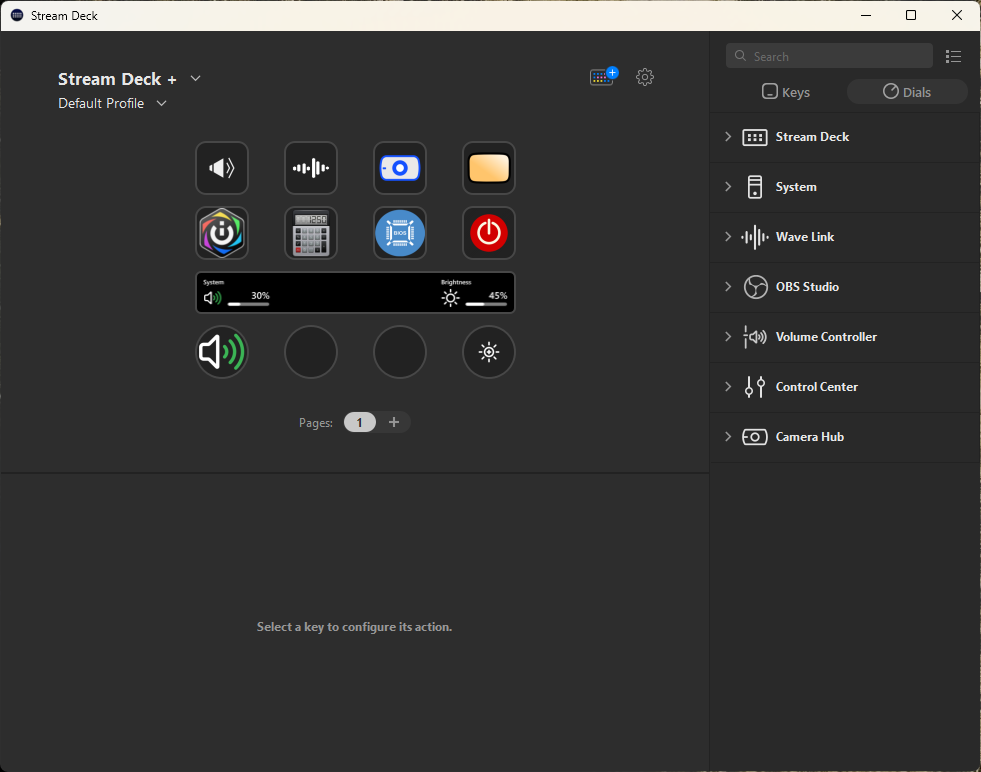This screenshot has height=772, width=981.
Task: Select the red power button key
Action: coord(489,233)
